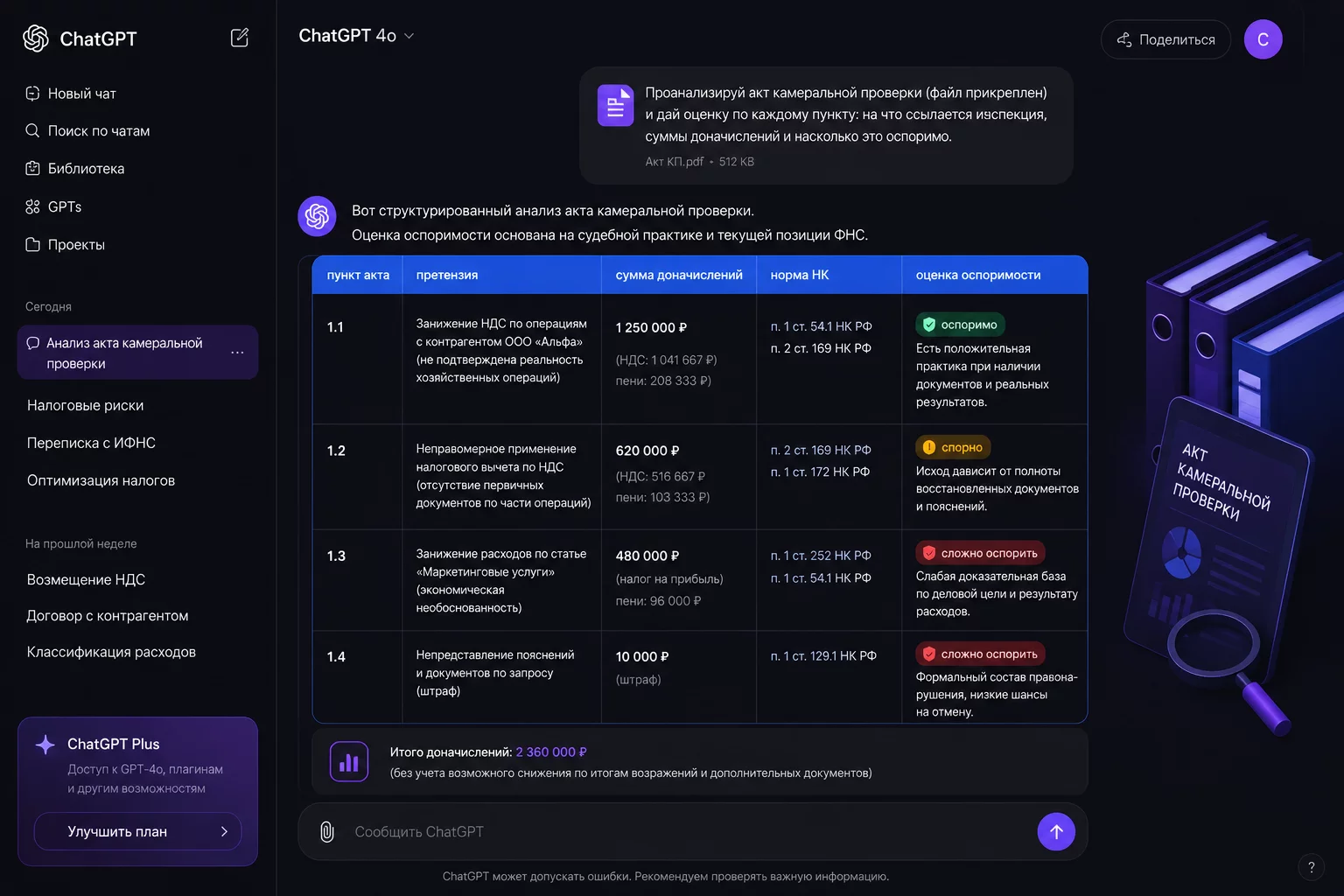Screen dimensions: 1344x896
Task: Click сложно оспорить badge in row 1.3
Action: [980, 553]
